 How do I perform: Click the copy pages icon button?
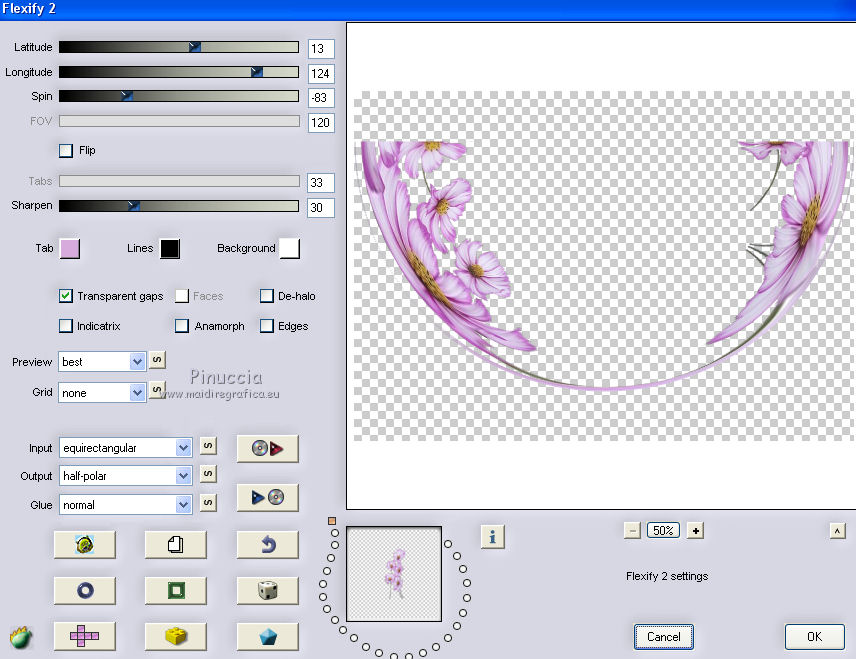coord(175,544)
